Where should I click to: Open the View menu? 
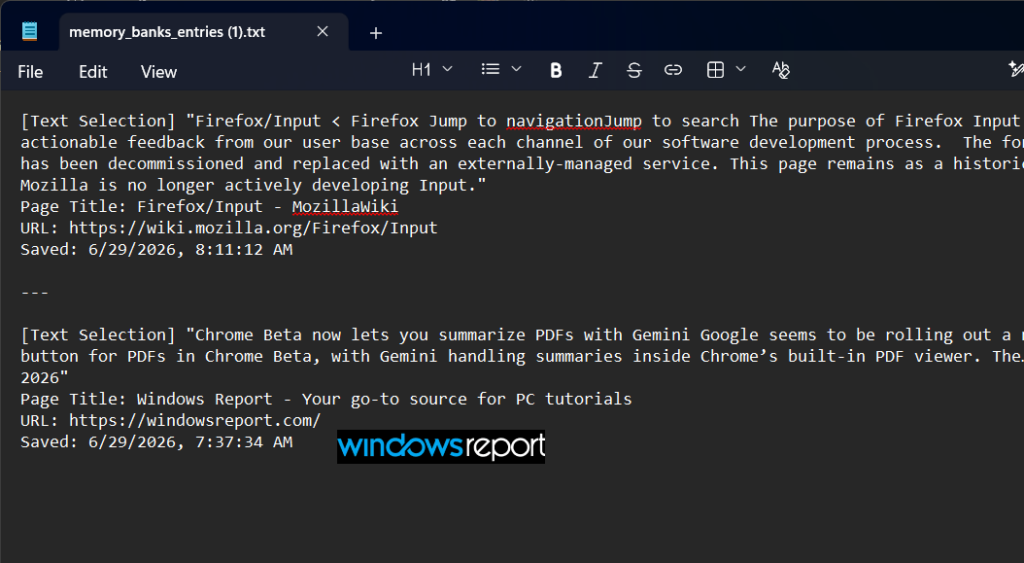159,72
